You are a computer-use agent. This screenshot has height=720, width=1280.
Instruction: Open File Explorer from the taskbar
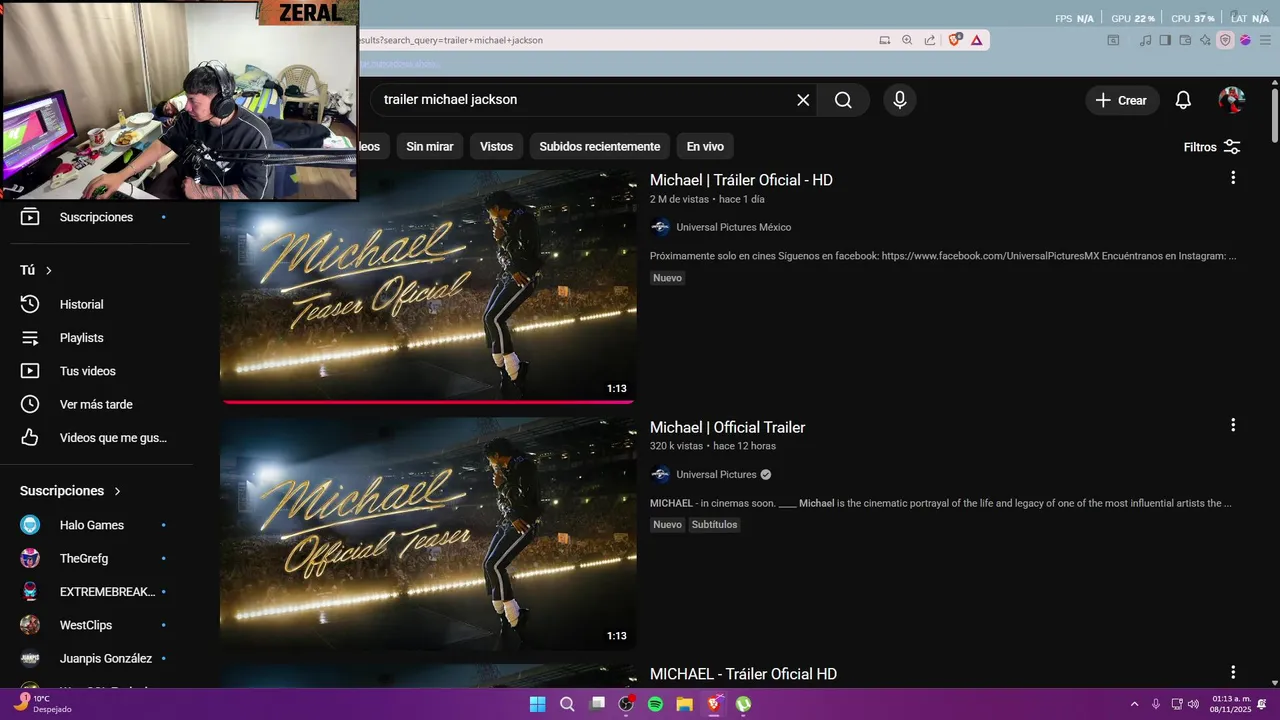tap(685, 704)
